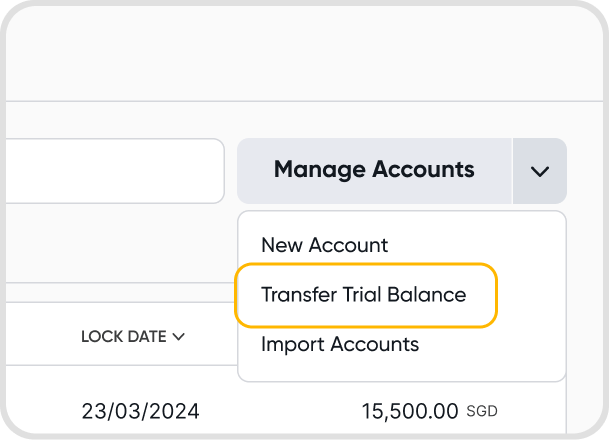609x440 pixels.
Task: Select Import Accounts in the dropdown
Action: pos(339,345)
